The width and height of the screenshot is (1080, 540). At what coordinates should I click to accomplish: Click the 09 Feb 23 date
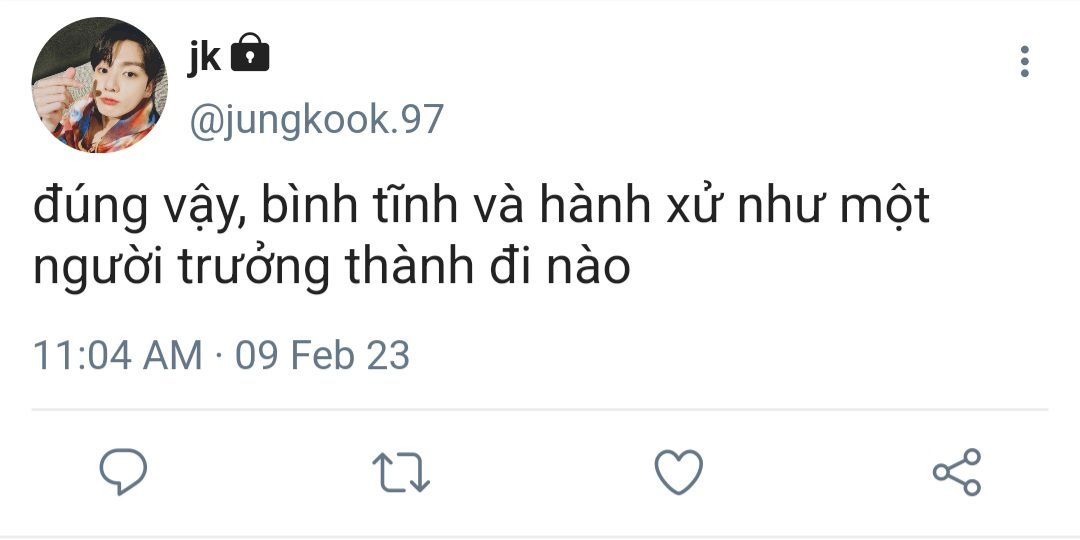tap(322, 356)
